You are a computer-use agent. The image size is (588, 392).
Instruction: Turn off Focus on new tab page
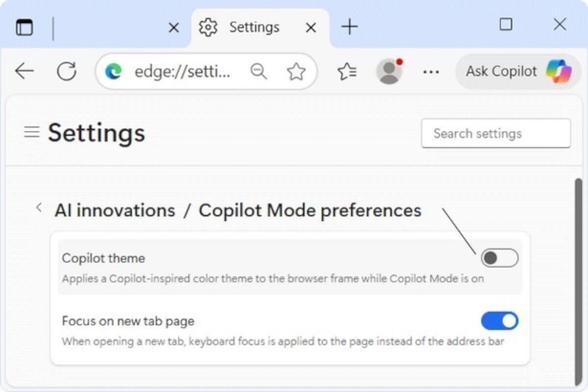500,321
